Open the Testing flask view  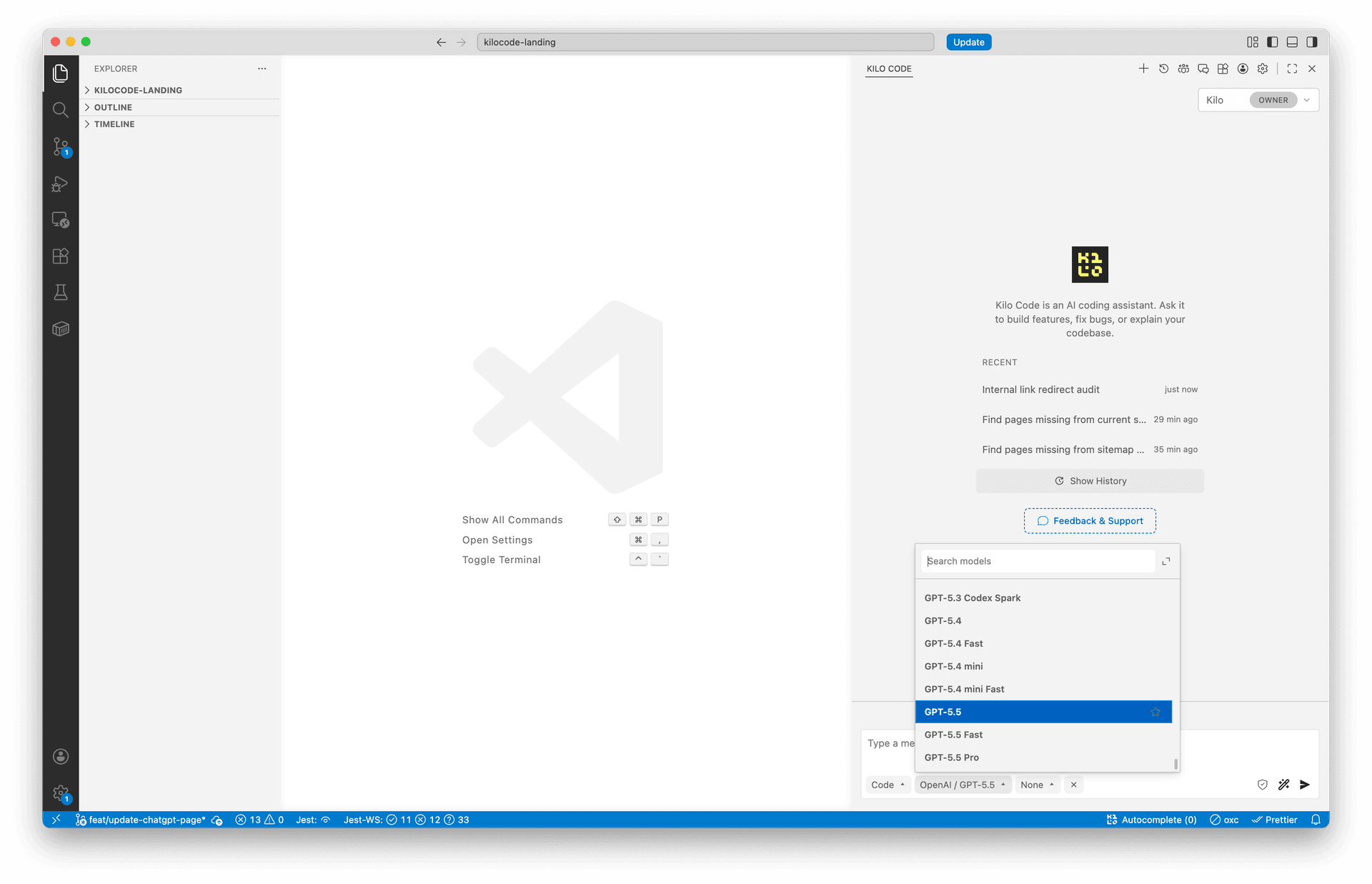pyautogui.click(x=61, y=292)
